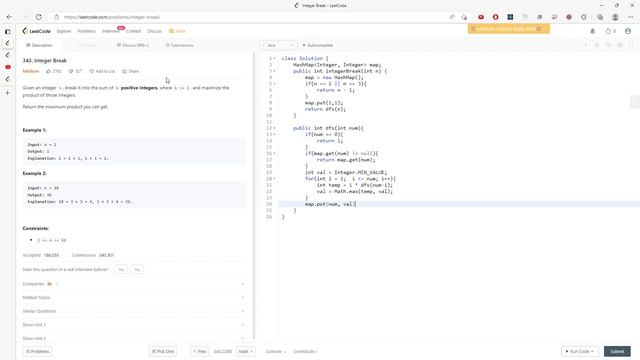The width and height of the screenshot is (640, 360).
Task: Open the editor settings gear icon
Action: point(620,45)
